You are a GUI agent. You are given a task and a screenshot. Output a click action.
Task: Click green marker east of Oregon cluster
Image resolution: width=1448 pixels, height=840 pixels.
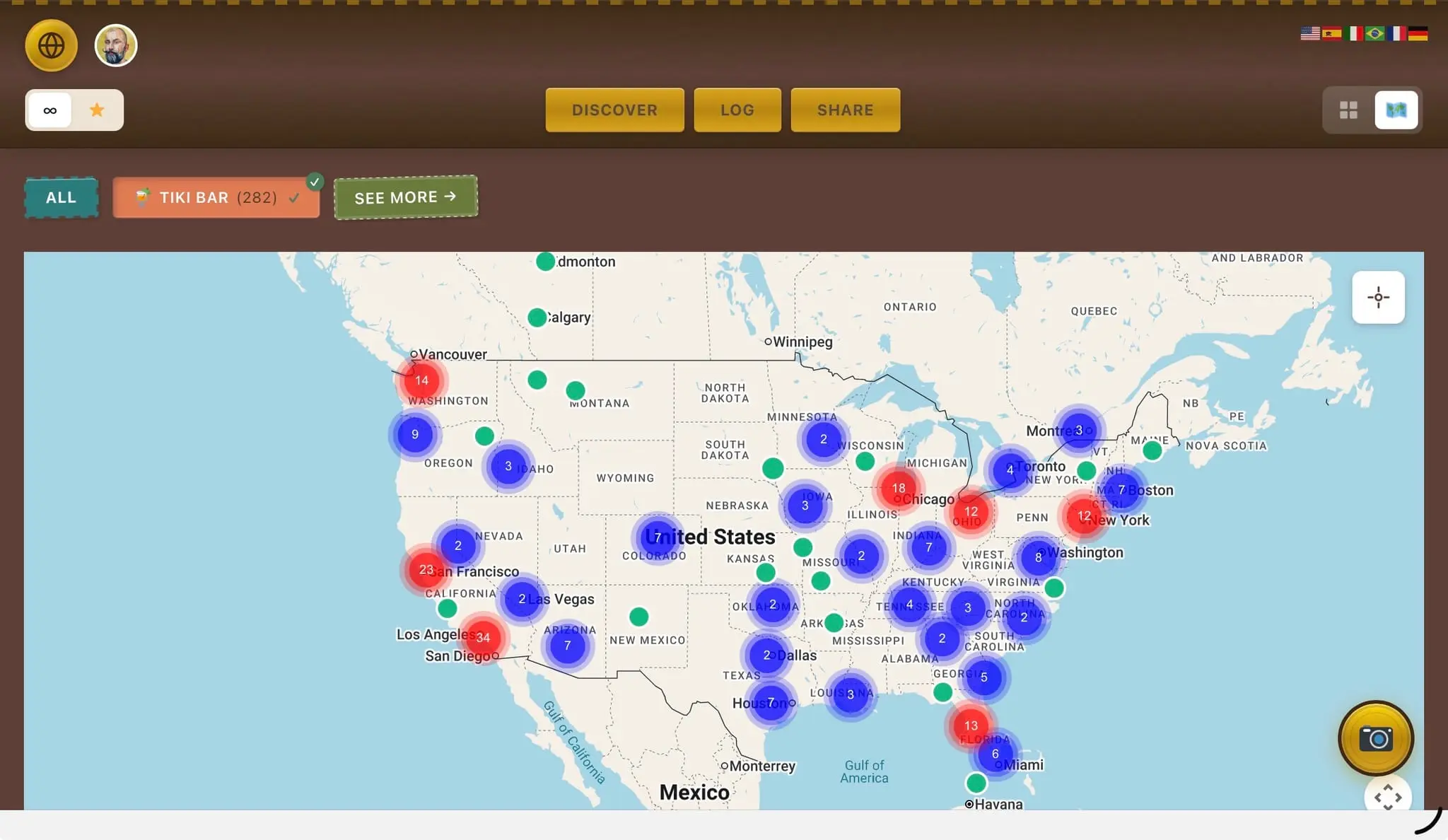coord(484,436)
